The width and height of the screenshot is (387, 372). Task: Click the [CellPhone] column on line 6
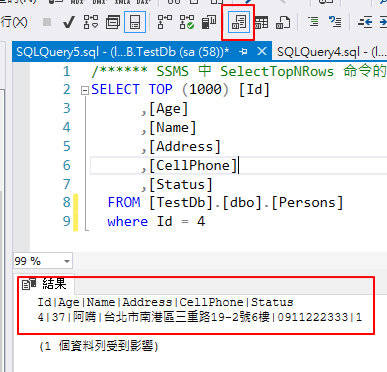[193, 166]
